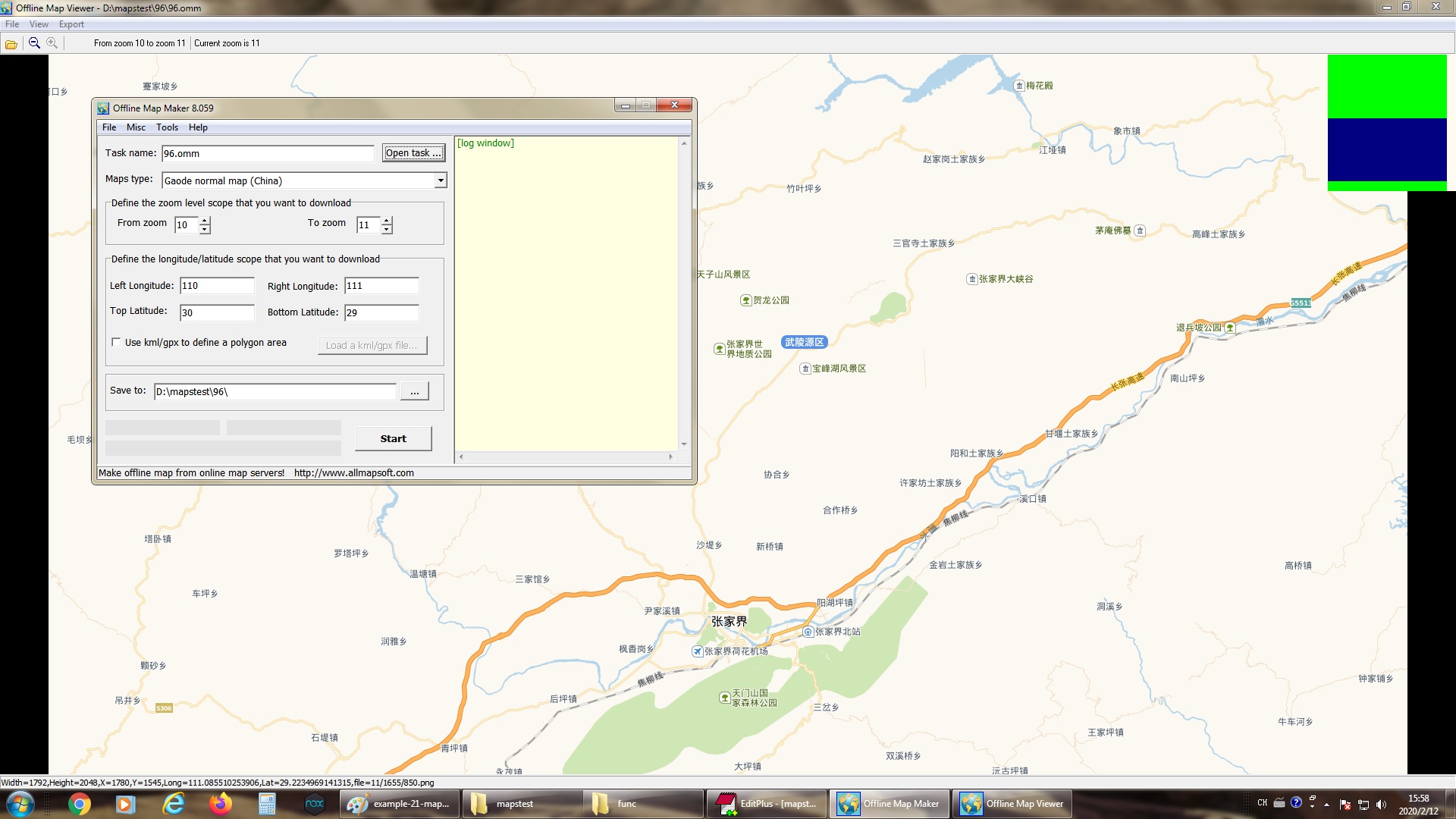Click the To zoom number field

point(369,225)
